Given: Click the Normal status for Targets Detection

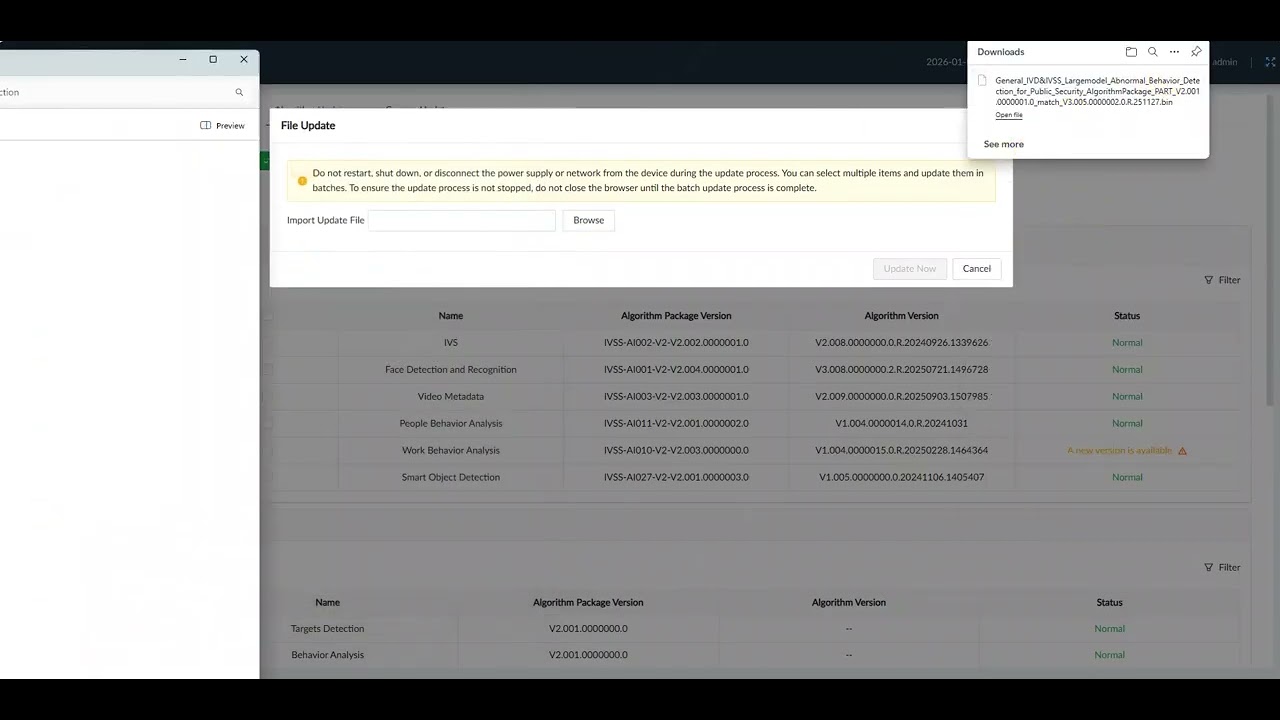Looking at the screenshot, I should (1110, 629).
